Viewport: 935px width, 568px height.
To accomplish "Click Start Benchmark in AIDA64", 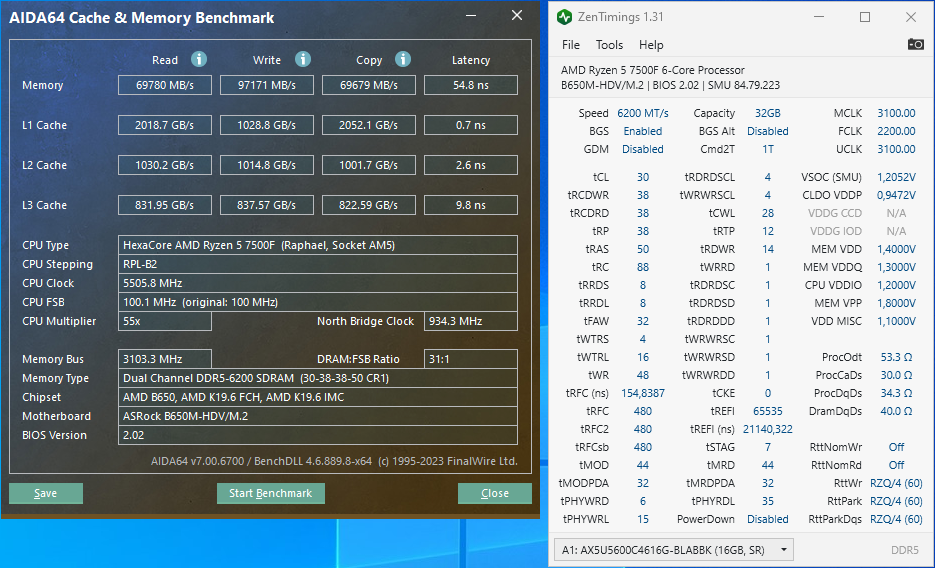I will [x=271, y=493].
